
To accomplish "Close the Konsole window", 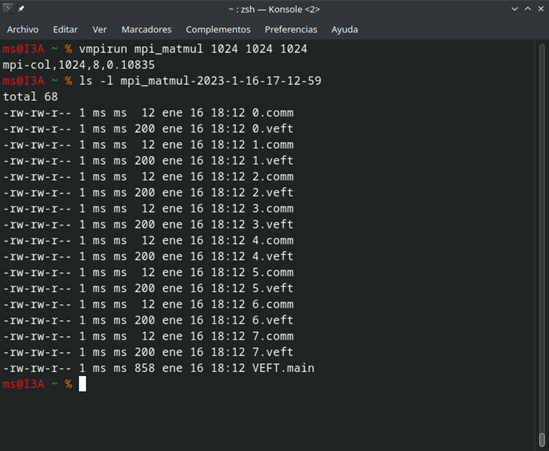I will pos(541,9).
